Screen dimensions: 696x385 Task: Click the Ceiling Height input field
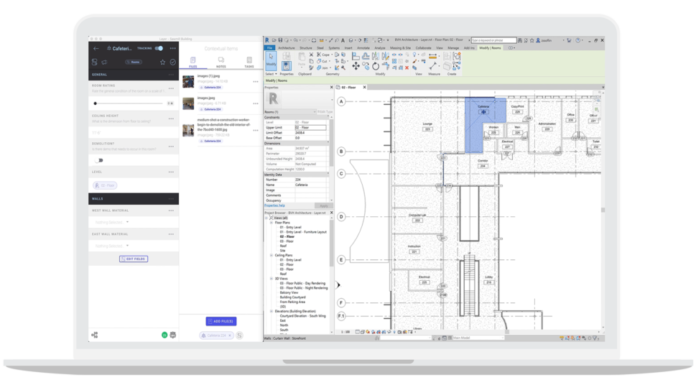[133, 132]
